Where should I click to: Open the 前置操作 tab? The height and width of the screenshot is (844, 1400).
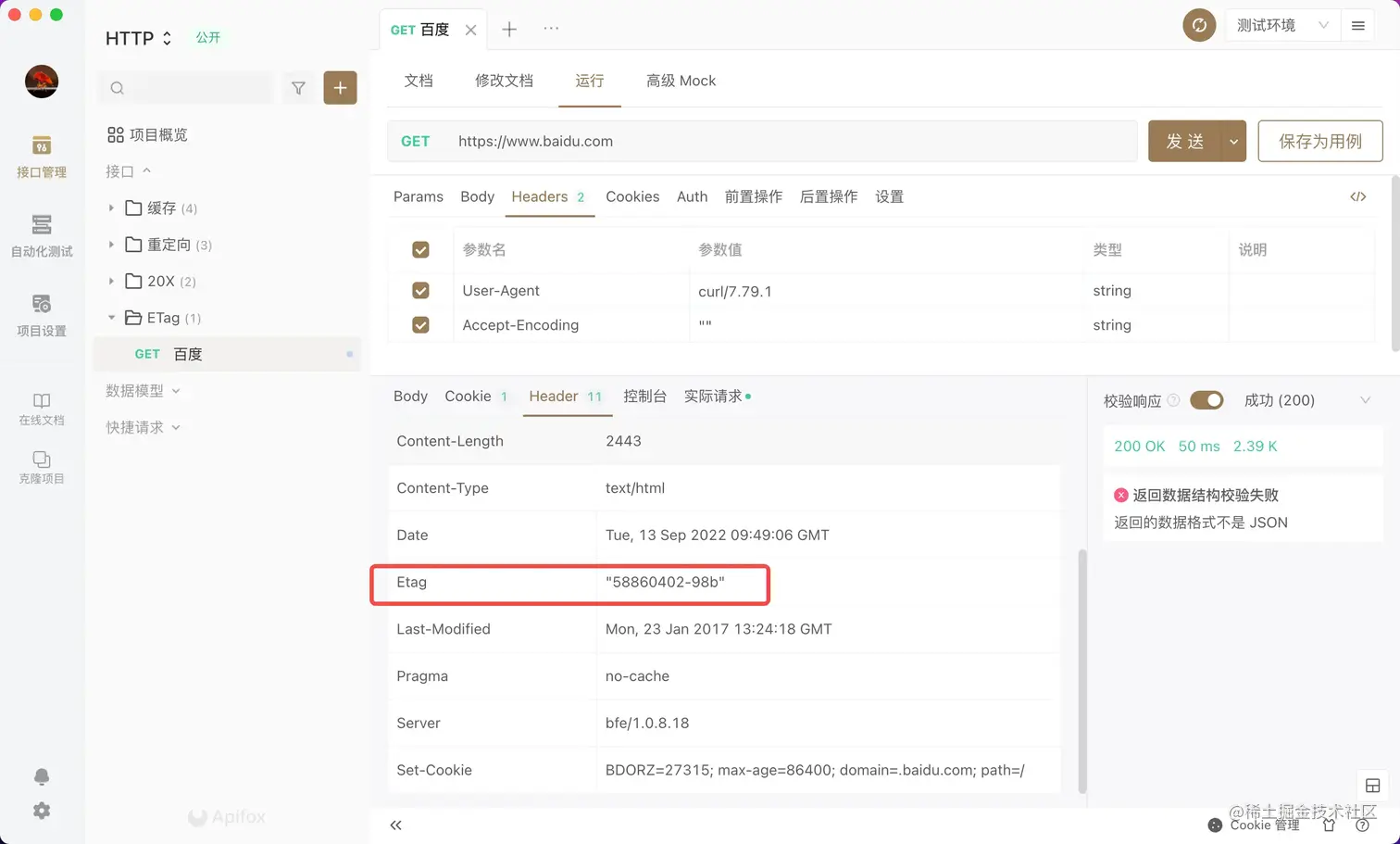click(x=753, y=196)
